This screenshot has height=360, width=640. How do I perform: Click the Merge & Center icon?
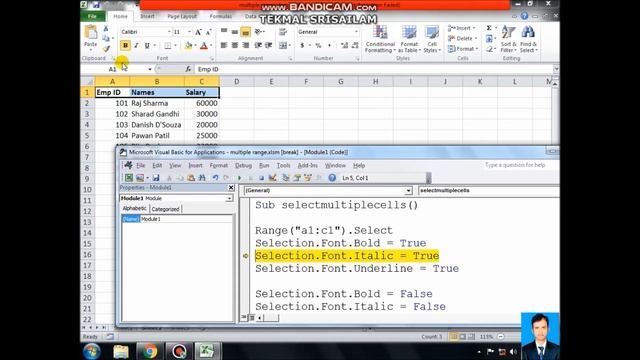click(x=283, y=45)
